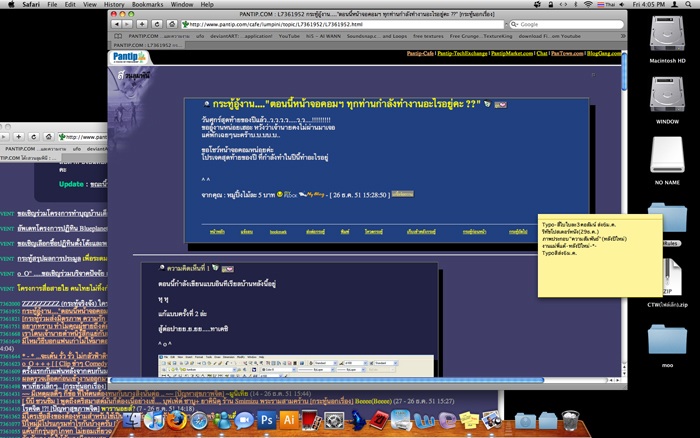
Task: Expand the bookmarks bar overflow chevron
Action: (x=623, y=36)
